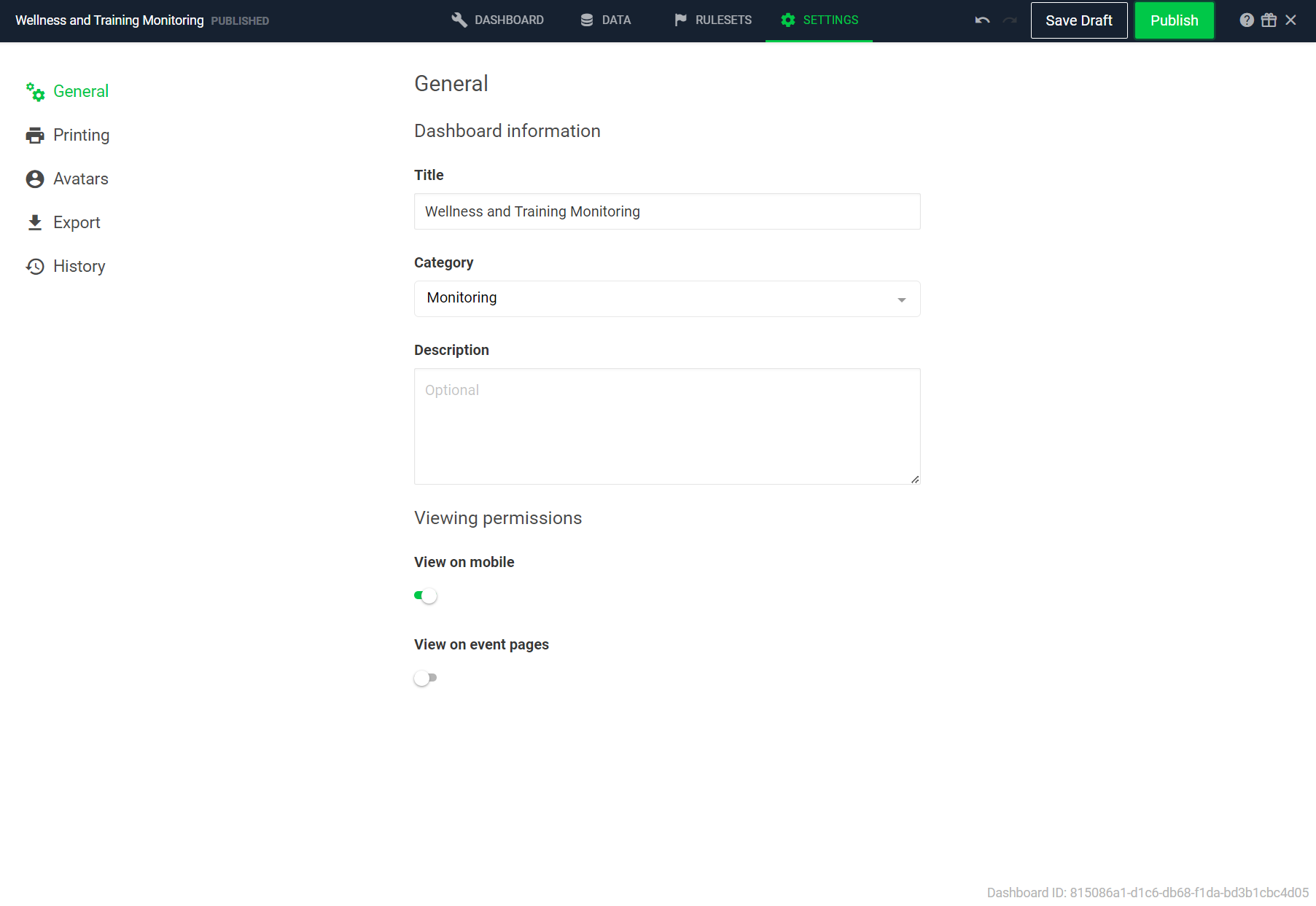Click the Avatars person icon
1316x906 pixels.
(x=35, y=179)
